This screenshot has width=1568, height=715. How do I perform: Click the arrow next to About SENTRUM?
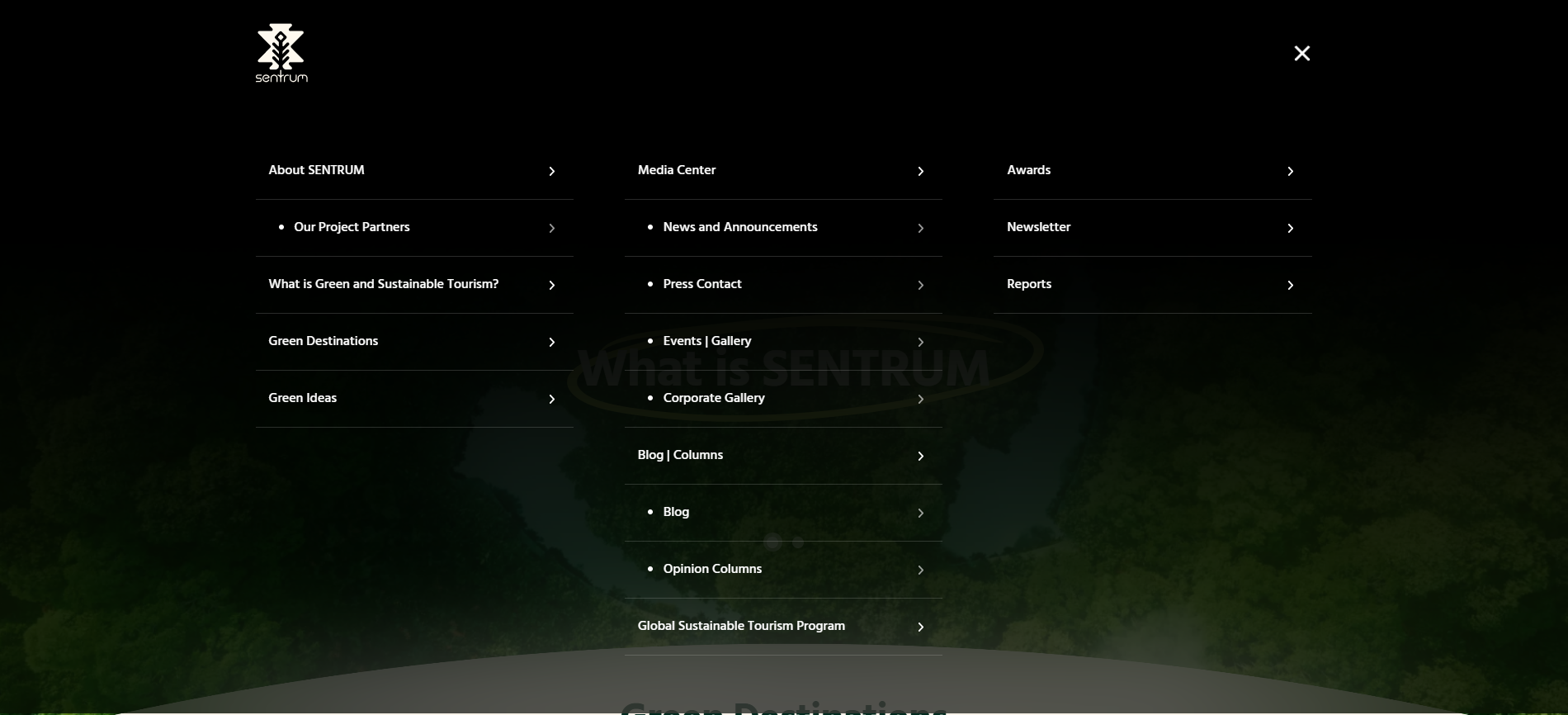point(551,171)
